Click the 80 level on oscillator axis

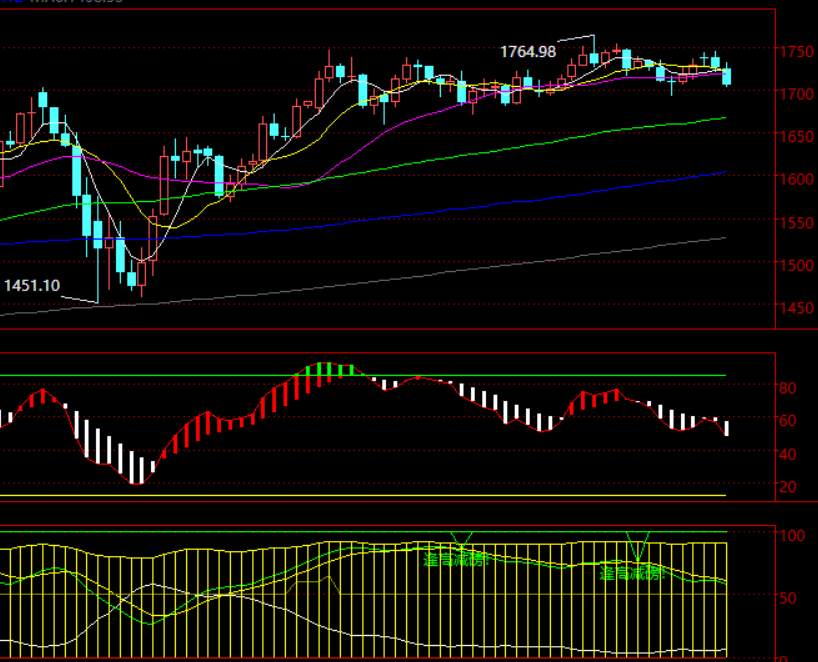tap(788, 388)
